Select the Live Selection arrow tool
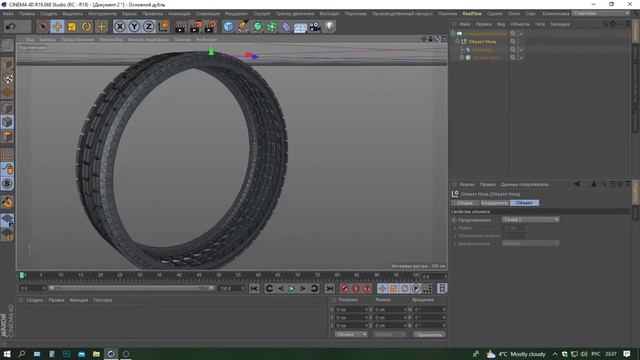Image resolution: width=640 pixels, height=360 pixels. 42,27
